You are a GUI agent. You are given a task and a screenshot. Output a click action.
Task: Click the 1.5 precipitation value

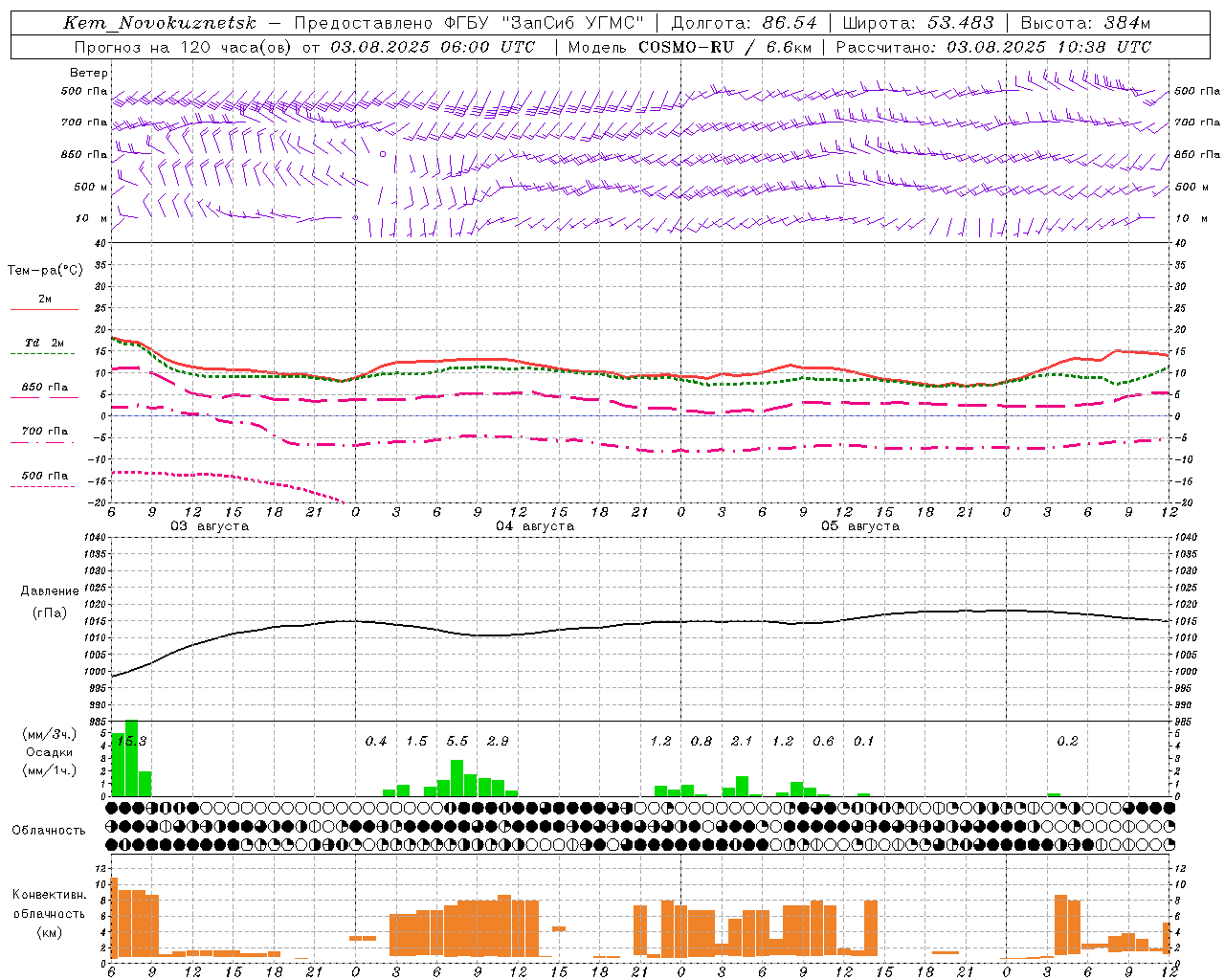pyautogui.click(x=416, y=741)
